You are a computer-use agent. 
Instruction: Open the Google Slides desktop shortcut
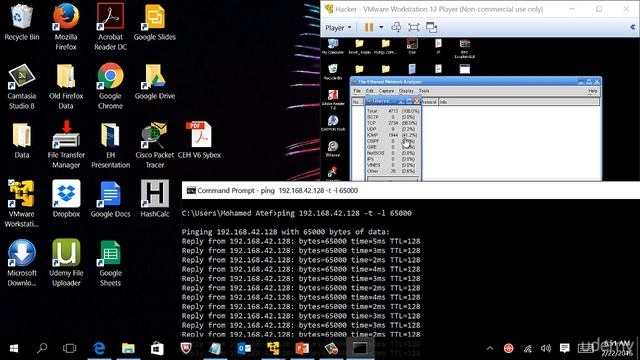[x=154, y=22]
